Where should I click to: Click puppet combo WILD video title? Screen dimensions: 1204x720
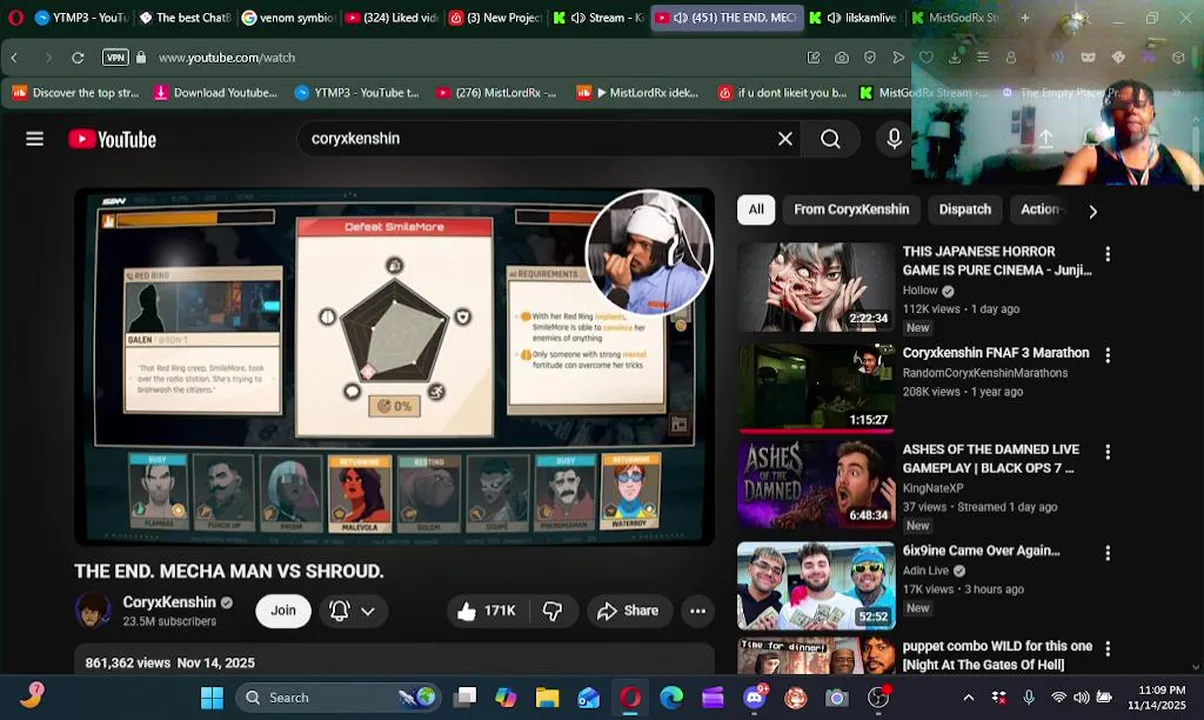[997, 655]
